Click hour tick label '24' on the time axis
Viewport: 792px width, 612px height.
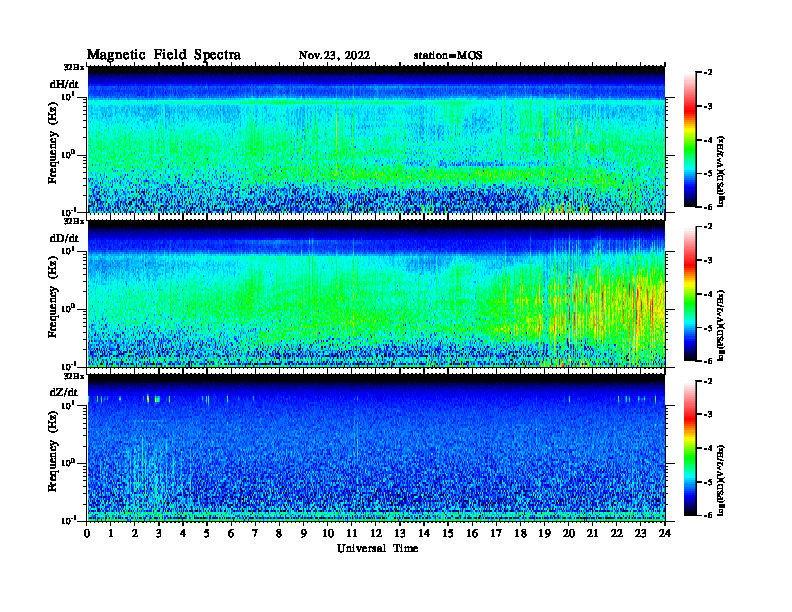[x=665, y=534]
